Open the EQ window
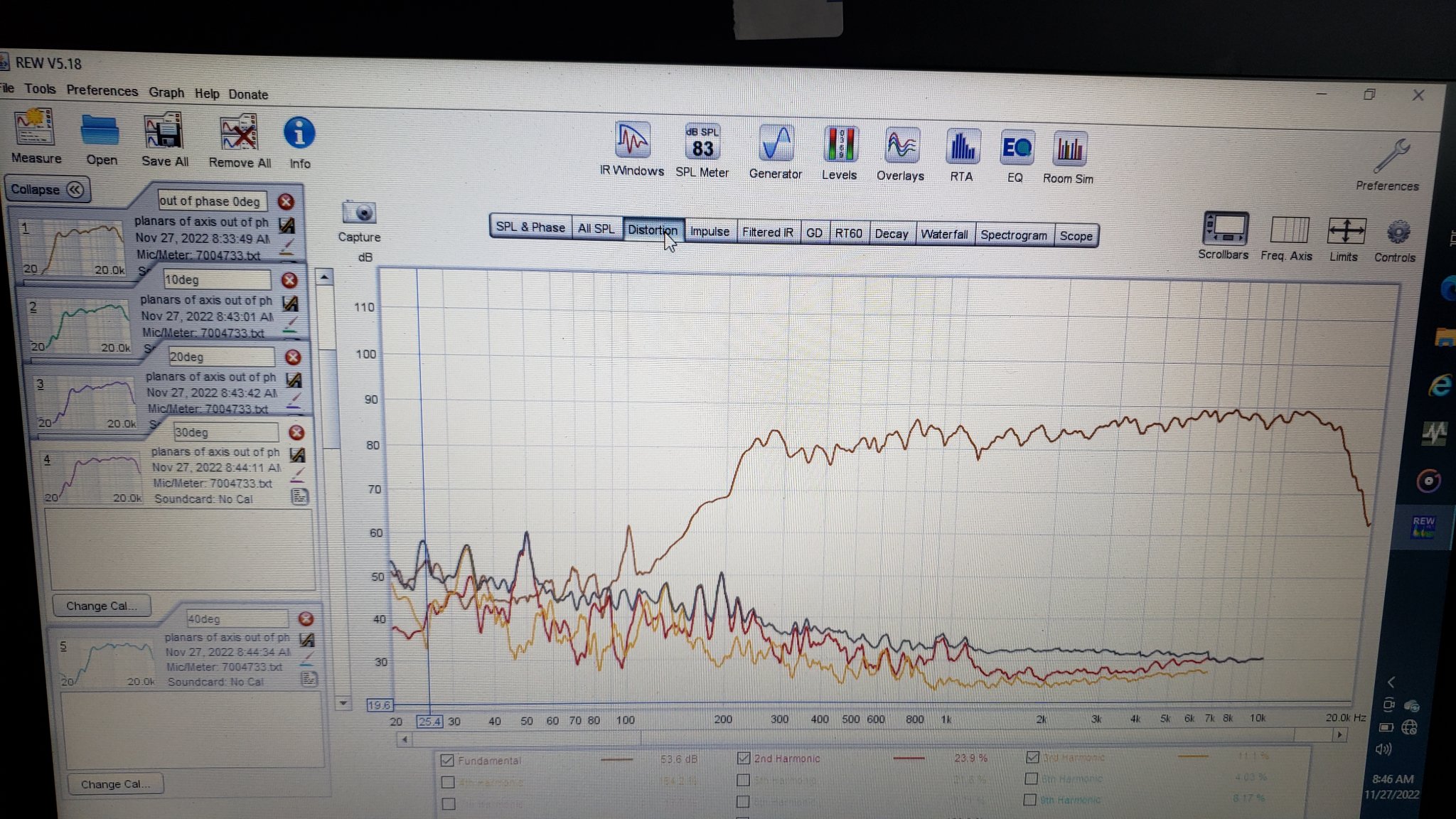 [x=1015, y=156]
